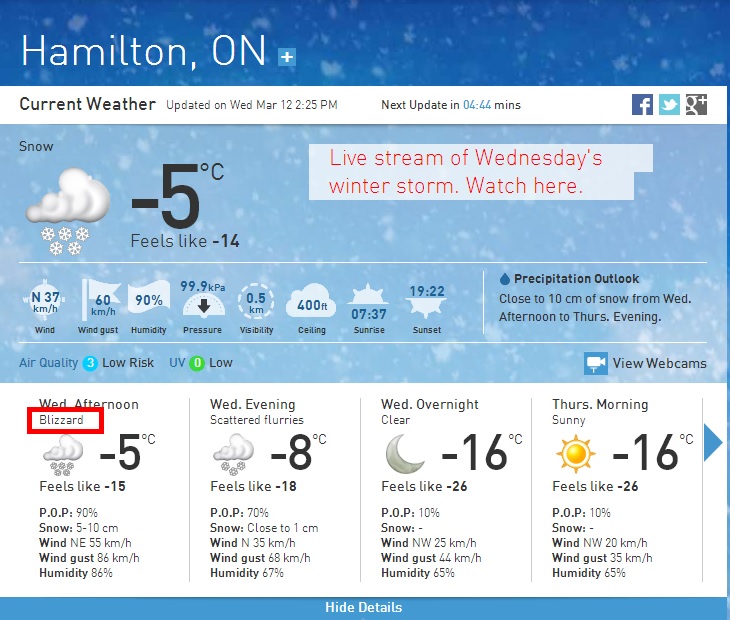
Task: Select the Wed. Evening forecast column
Action: pos(275,489)
